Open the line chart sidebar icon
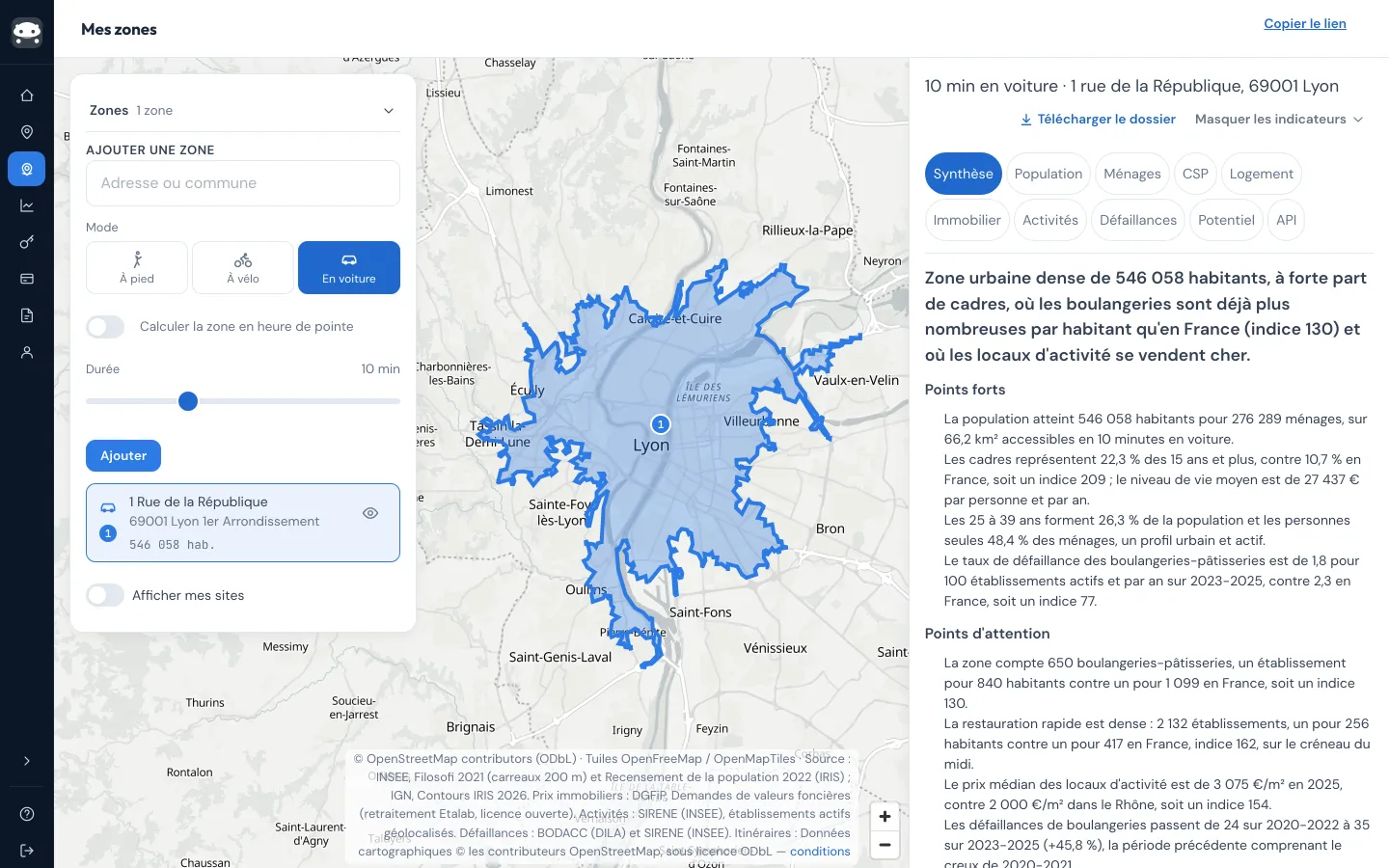The height and width of the screenshot is (868, 1389). (x=27, y=205)
